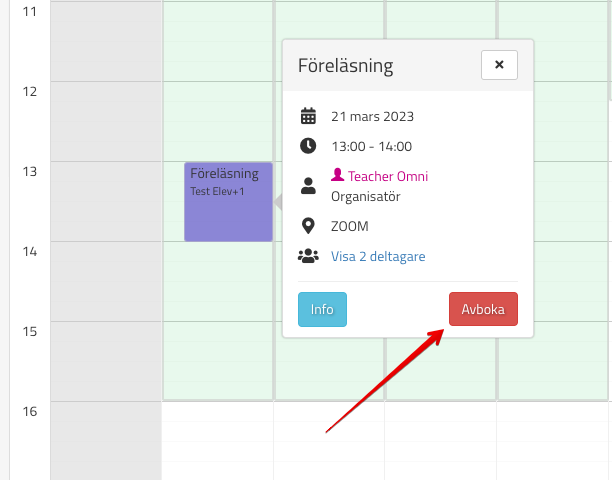612x480 pixels.
Task: Close the Föreläsning popup with the X
Action: coord(499,65)
